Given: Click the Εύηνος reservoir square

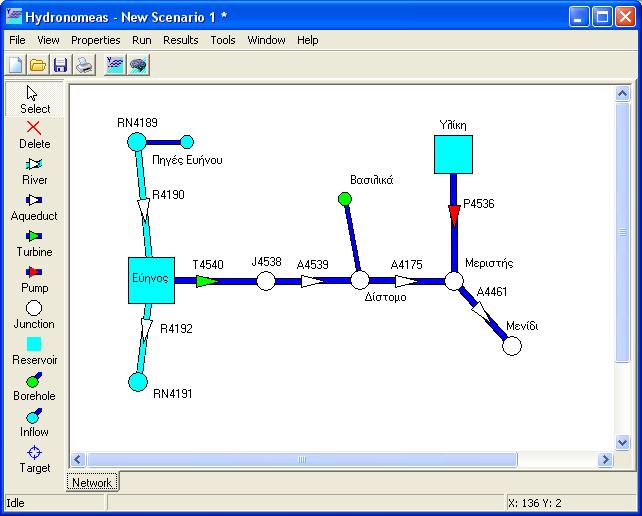Looking at the screenshot, I should coord(151,281).
